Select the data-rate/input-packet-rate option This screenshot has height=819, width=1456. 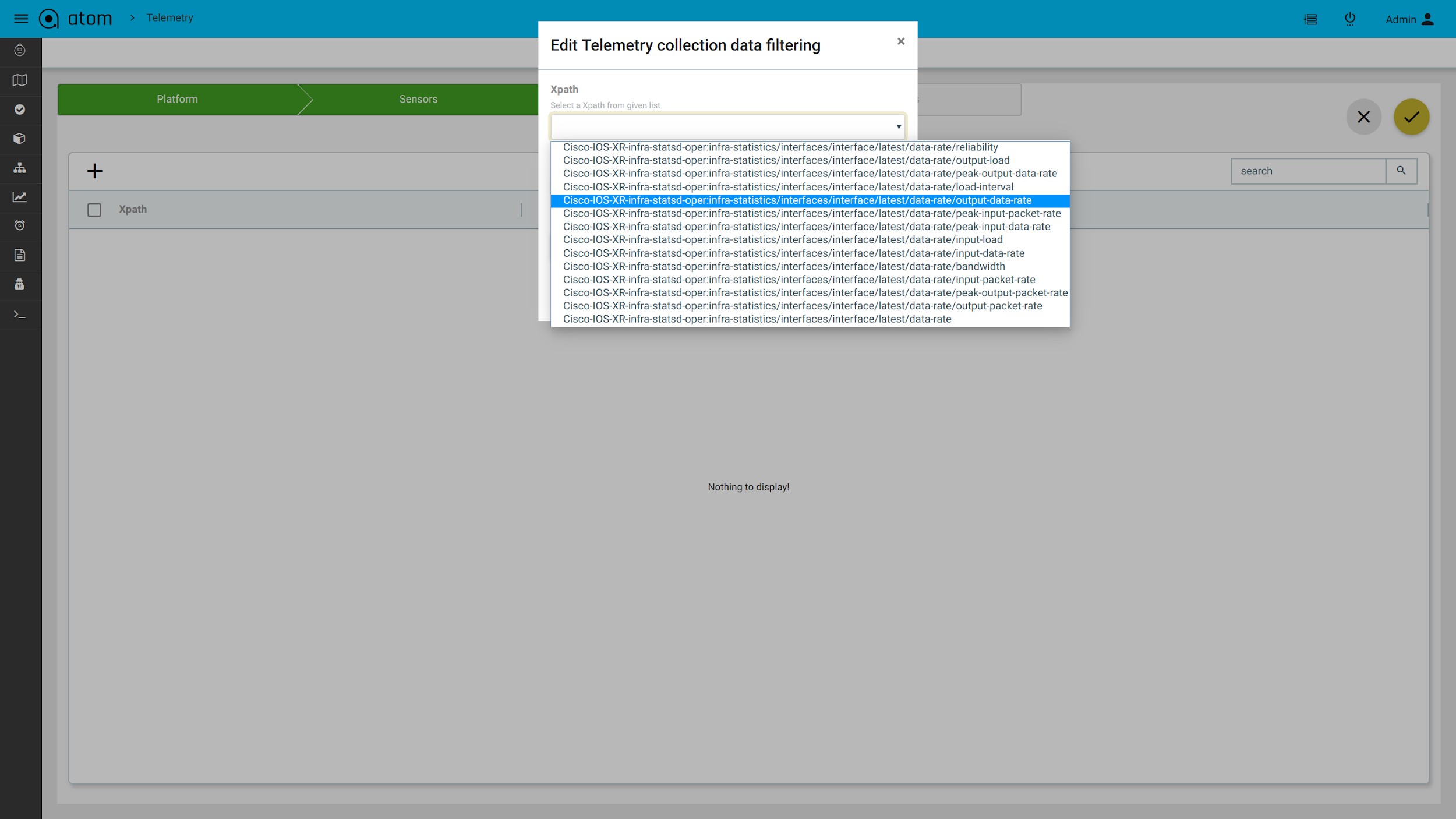coord(810,280)
